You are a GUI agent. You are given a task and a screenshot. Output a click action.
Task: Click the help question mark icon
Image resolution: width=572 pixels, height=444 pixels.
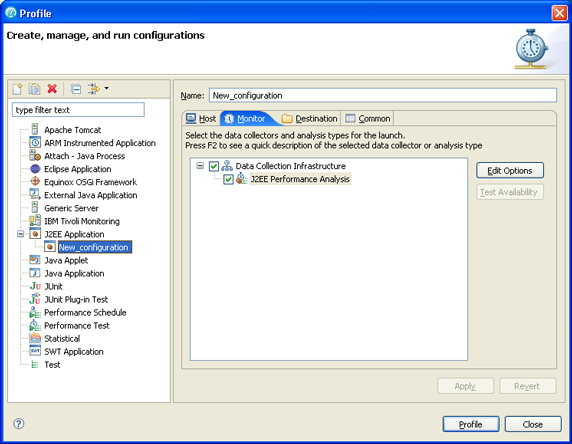coord(19,424)
